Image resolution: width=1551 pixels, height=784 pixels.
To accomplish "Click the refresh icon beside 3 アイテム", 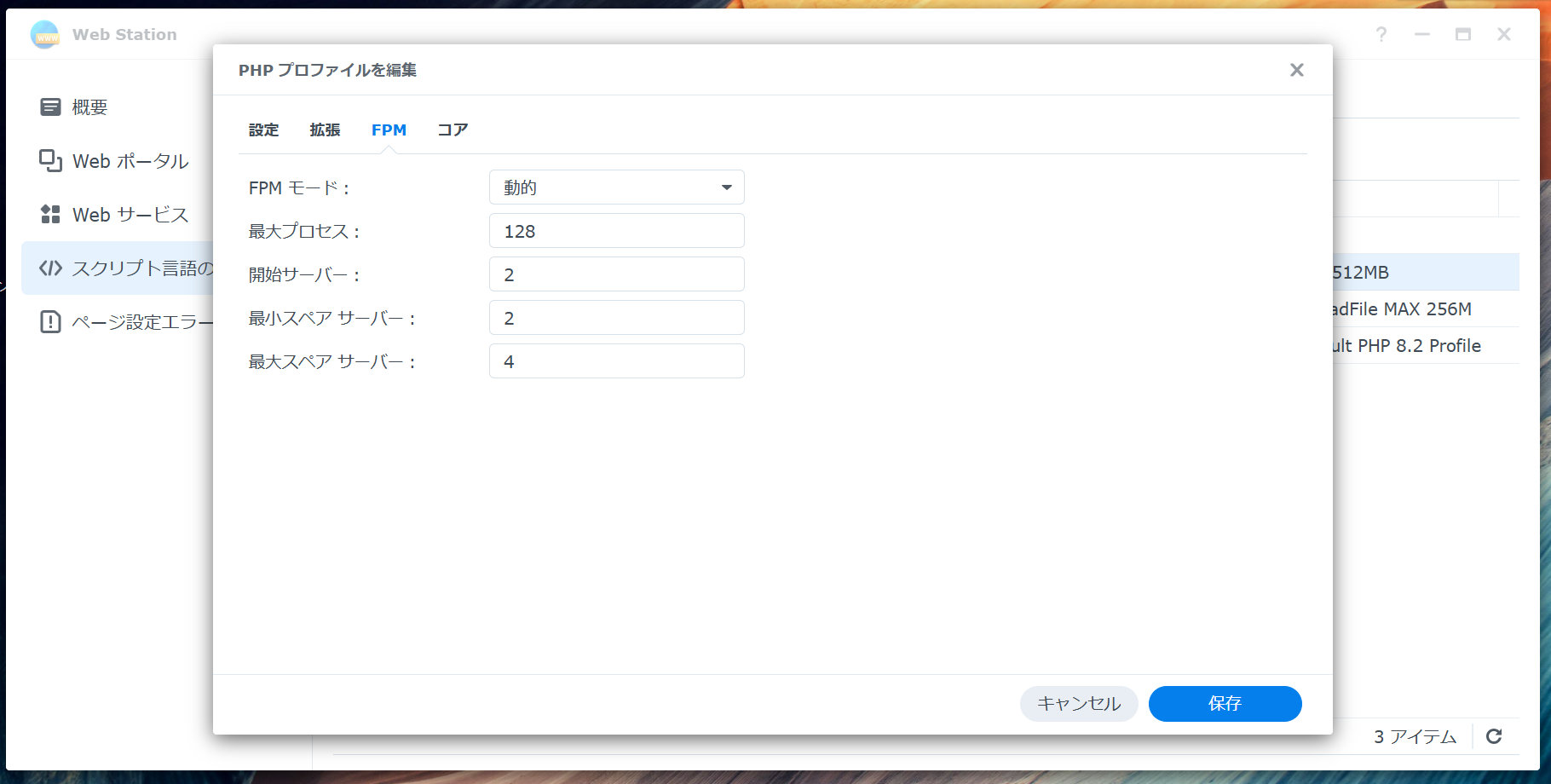I will (1494, 736).
